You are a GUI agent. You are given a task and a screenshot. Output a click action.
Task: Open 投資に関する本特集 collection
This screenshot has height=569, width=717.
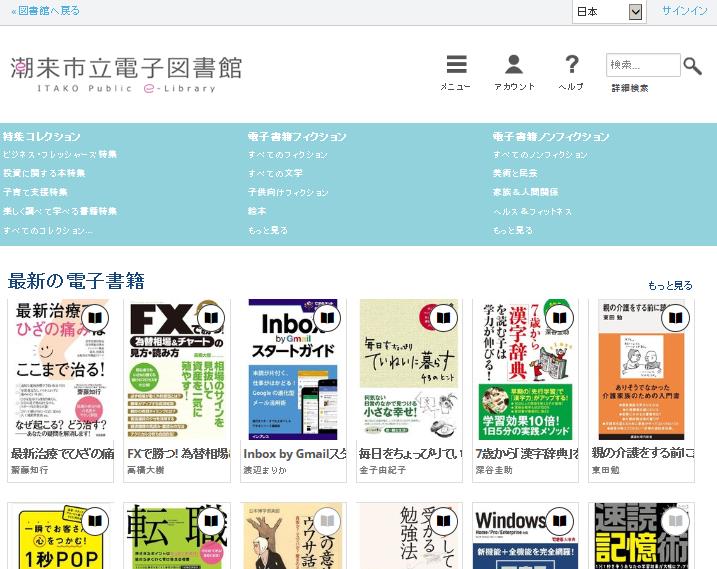pos(44,173)
